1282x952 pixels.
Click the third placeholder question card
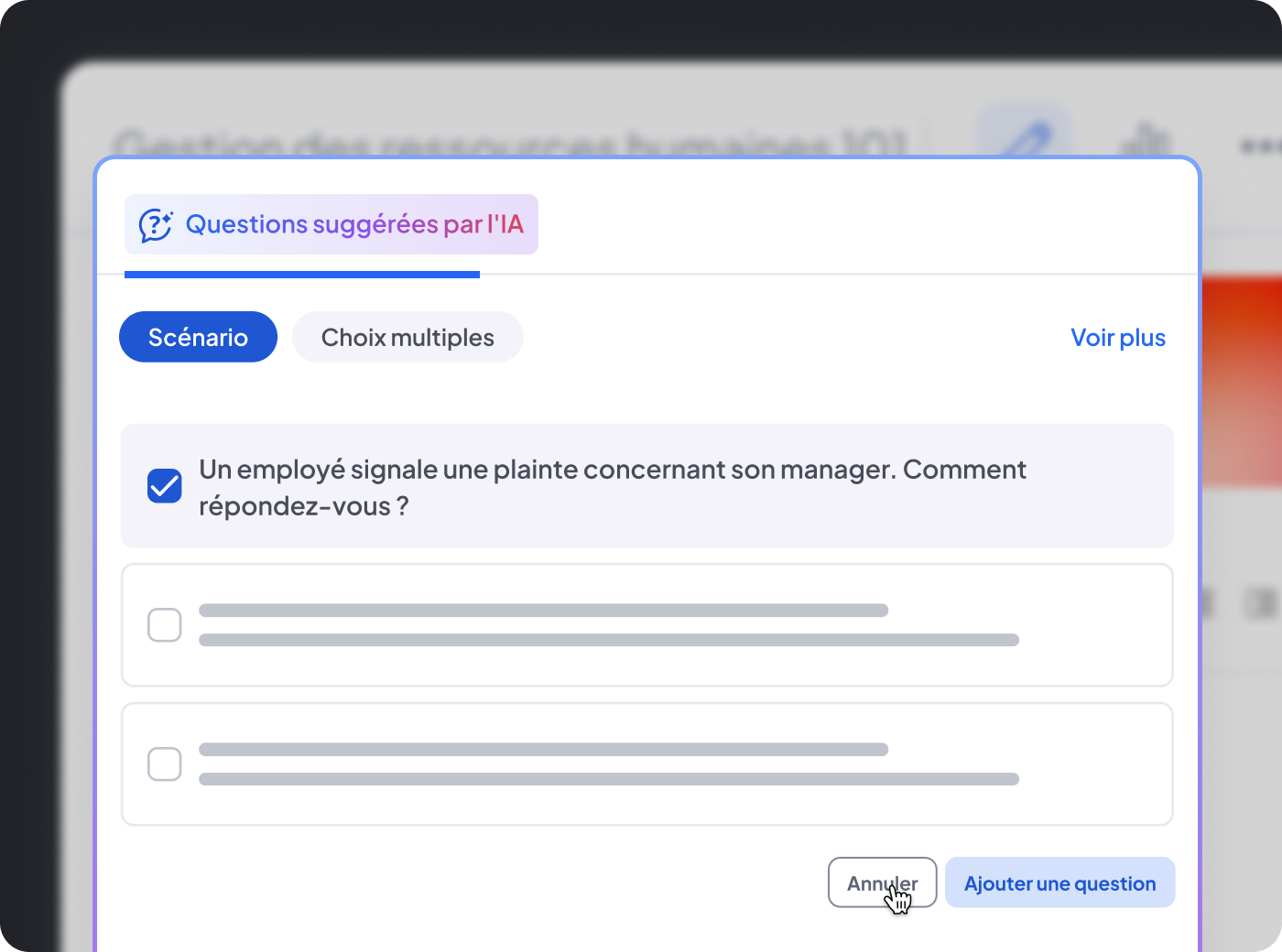646,764
